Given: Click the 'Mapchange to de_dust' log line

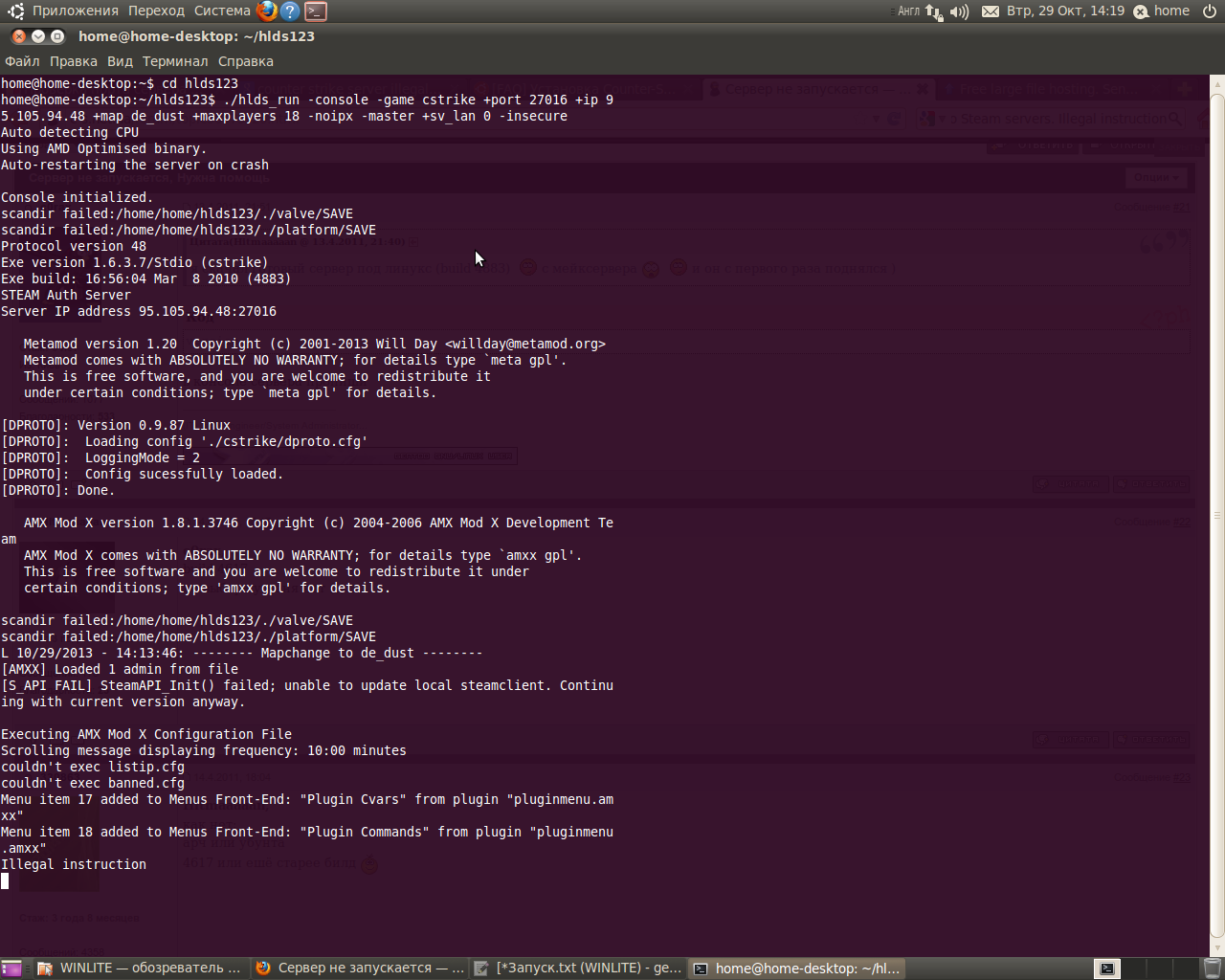Looking at the screenshot, I should [242, 653].
